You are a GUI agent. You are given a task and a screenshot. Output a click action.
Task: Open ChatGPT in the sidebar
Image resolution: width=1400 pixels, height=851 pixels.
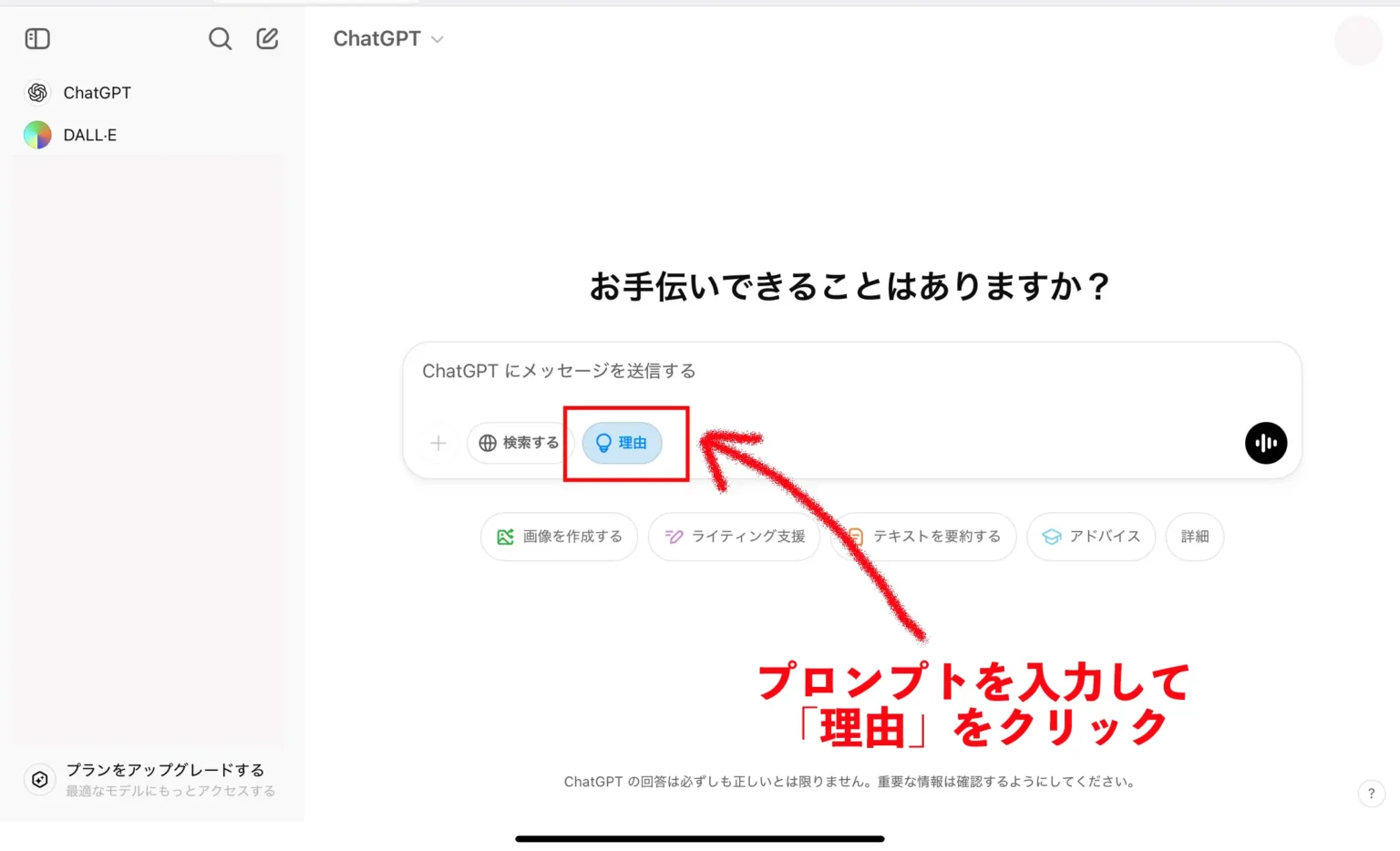[x=97, y=93]
